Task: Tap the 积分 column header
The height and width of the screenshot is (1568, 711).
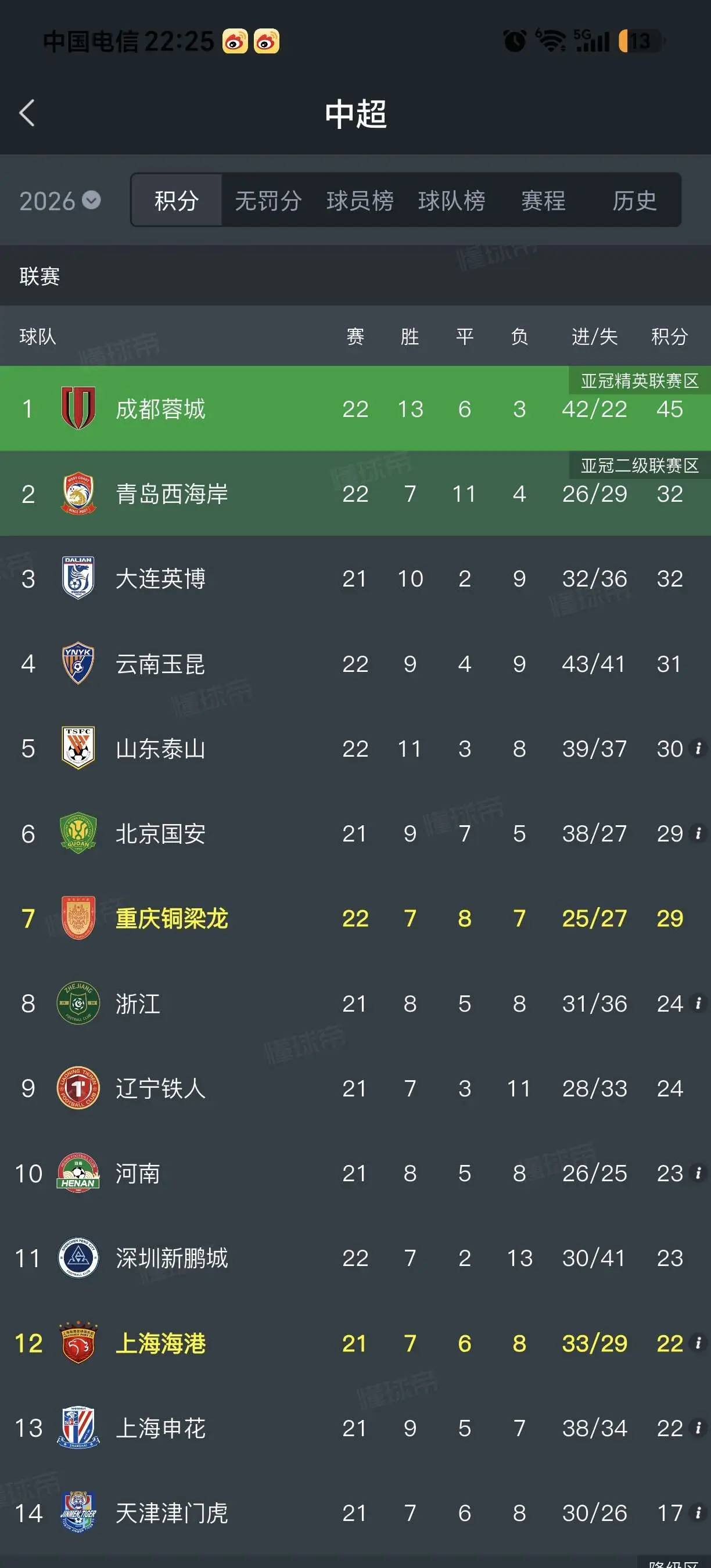Action: pyautogui.click(x=670, y=336)
